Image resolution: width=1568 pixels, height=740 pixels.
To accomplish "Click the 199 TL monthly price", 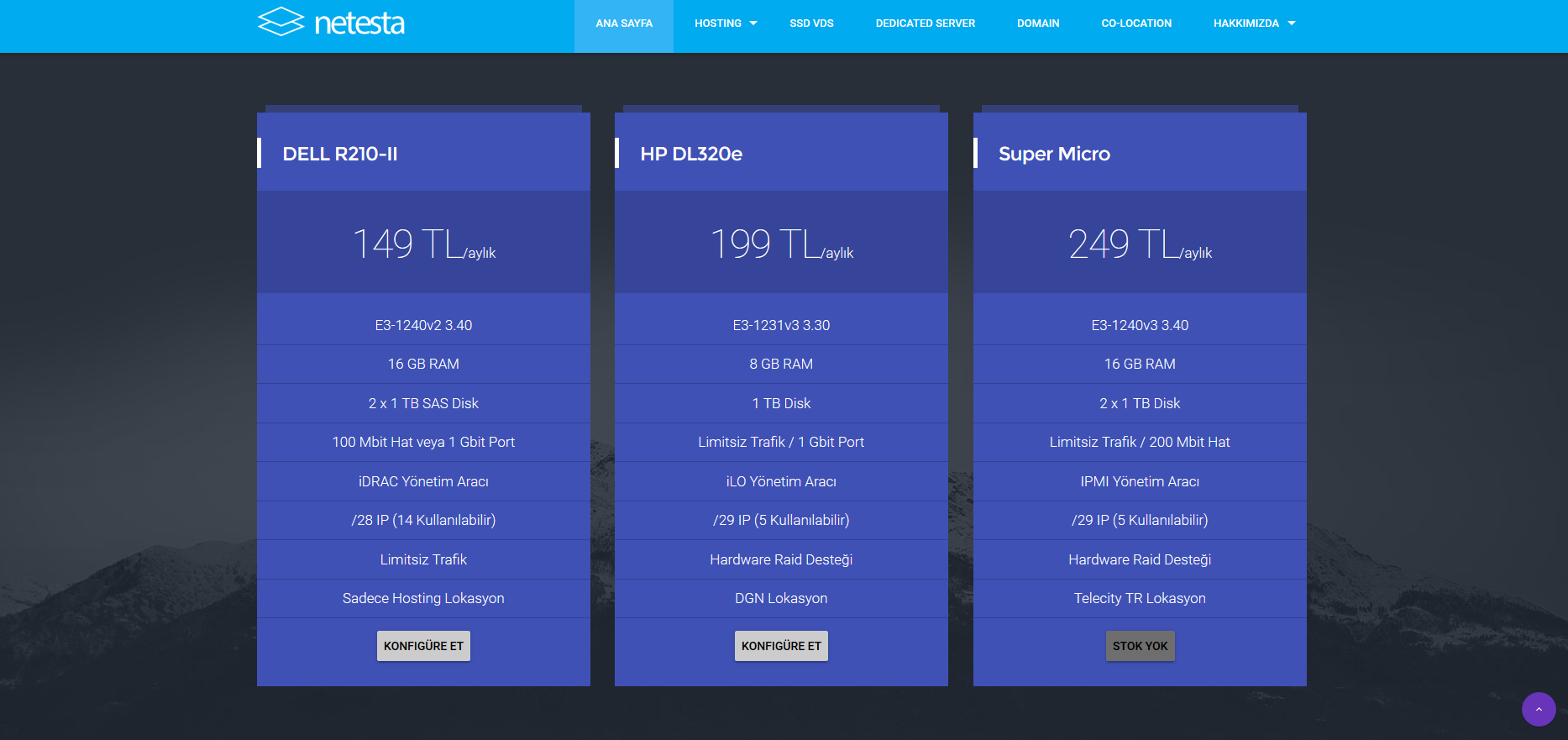I will (x=781, y=244).
